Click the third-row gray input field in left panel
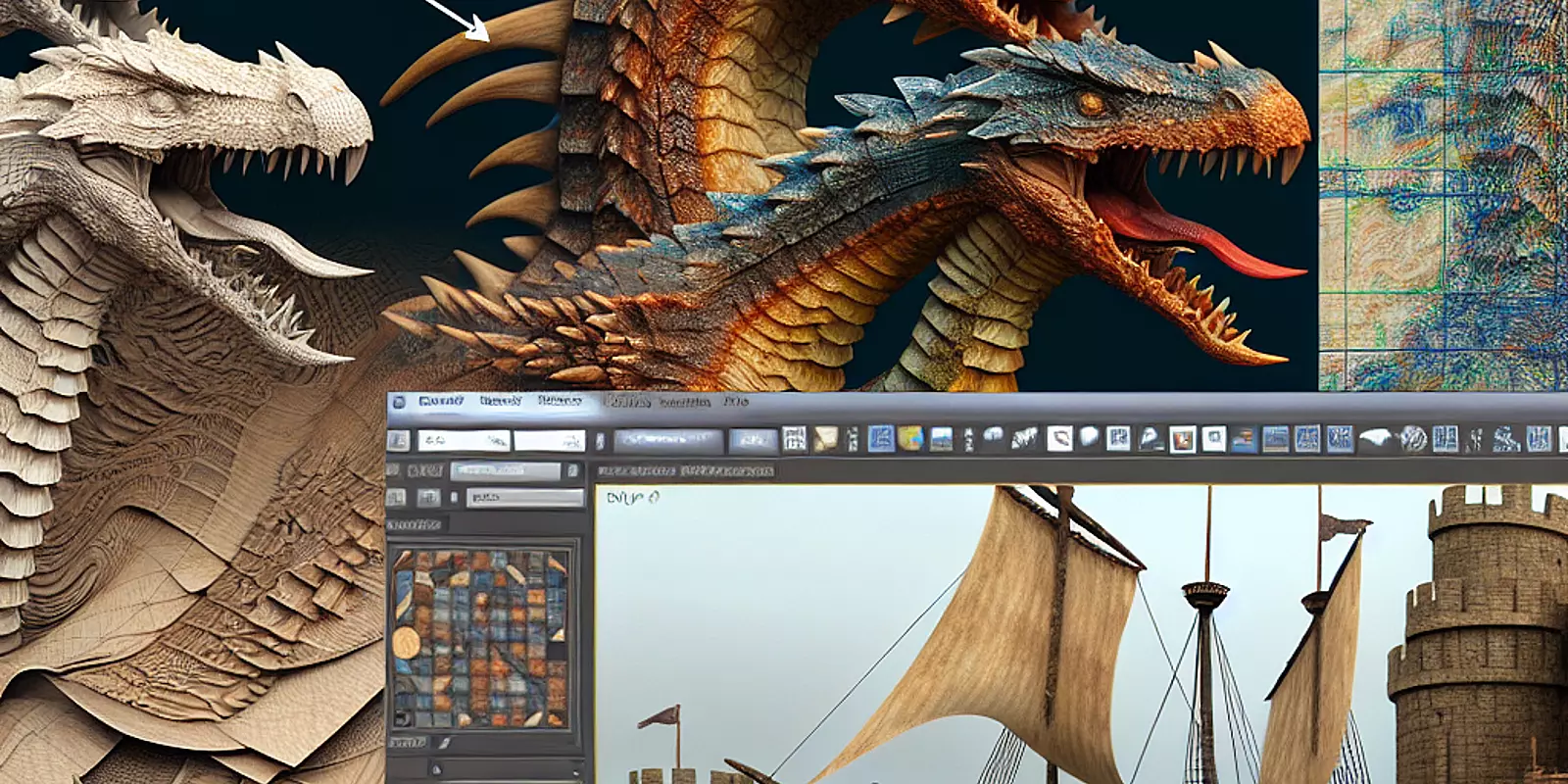This screenshot has height=784, width=1568. (x=523, y=498)
